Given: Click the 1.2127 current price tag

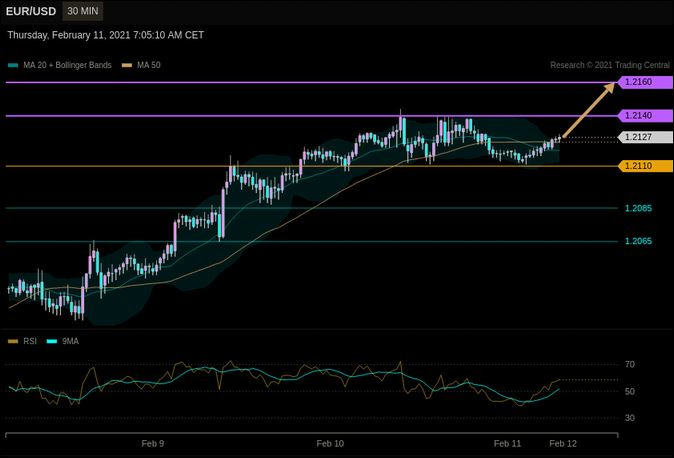Looking at the screenshot, I should tap(645, 137).
